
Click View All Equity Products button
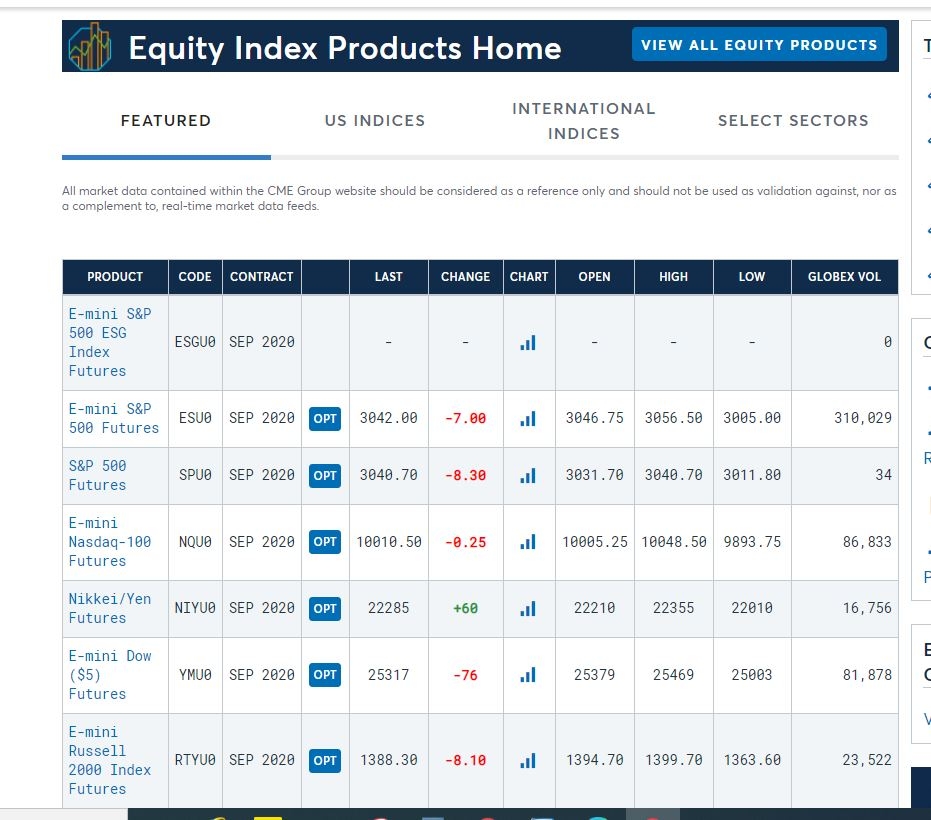click(x=759, y=45)
